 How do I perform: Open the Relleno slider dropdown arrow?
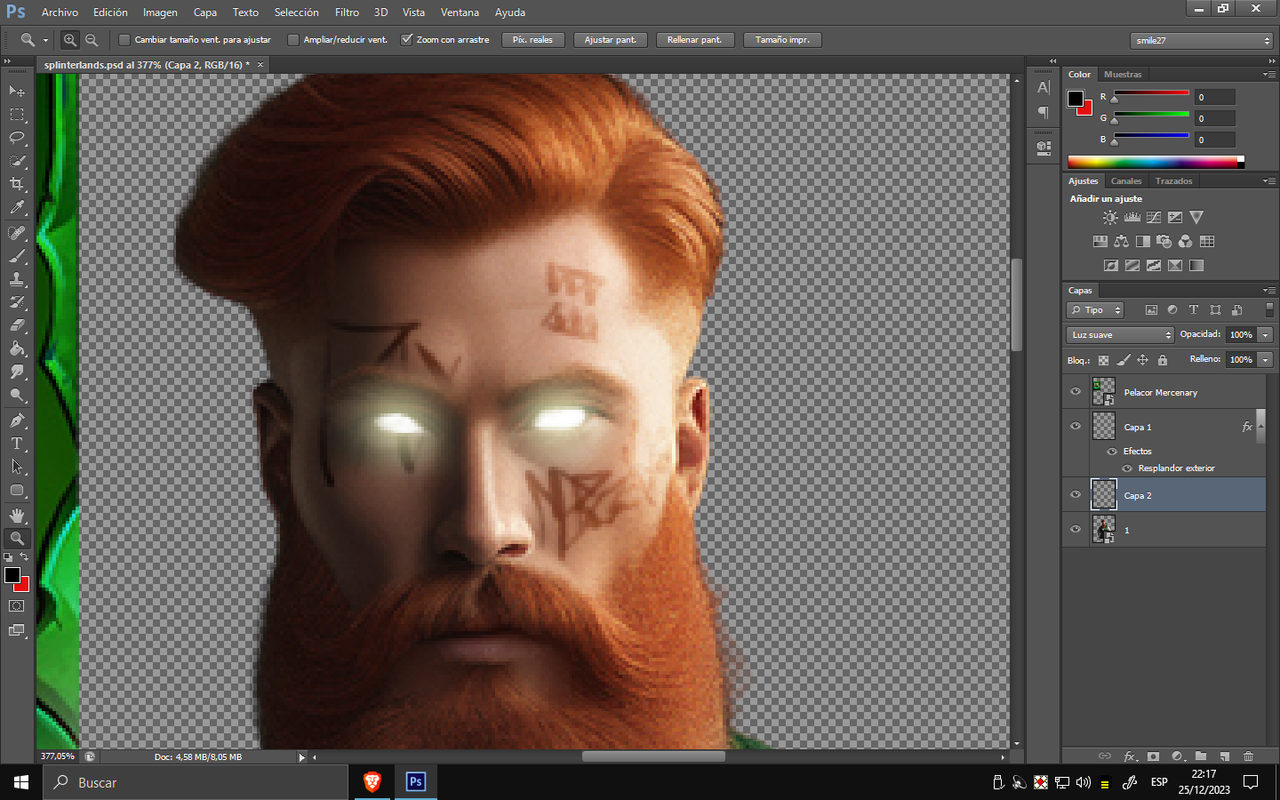point(1266,359)
